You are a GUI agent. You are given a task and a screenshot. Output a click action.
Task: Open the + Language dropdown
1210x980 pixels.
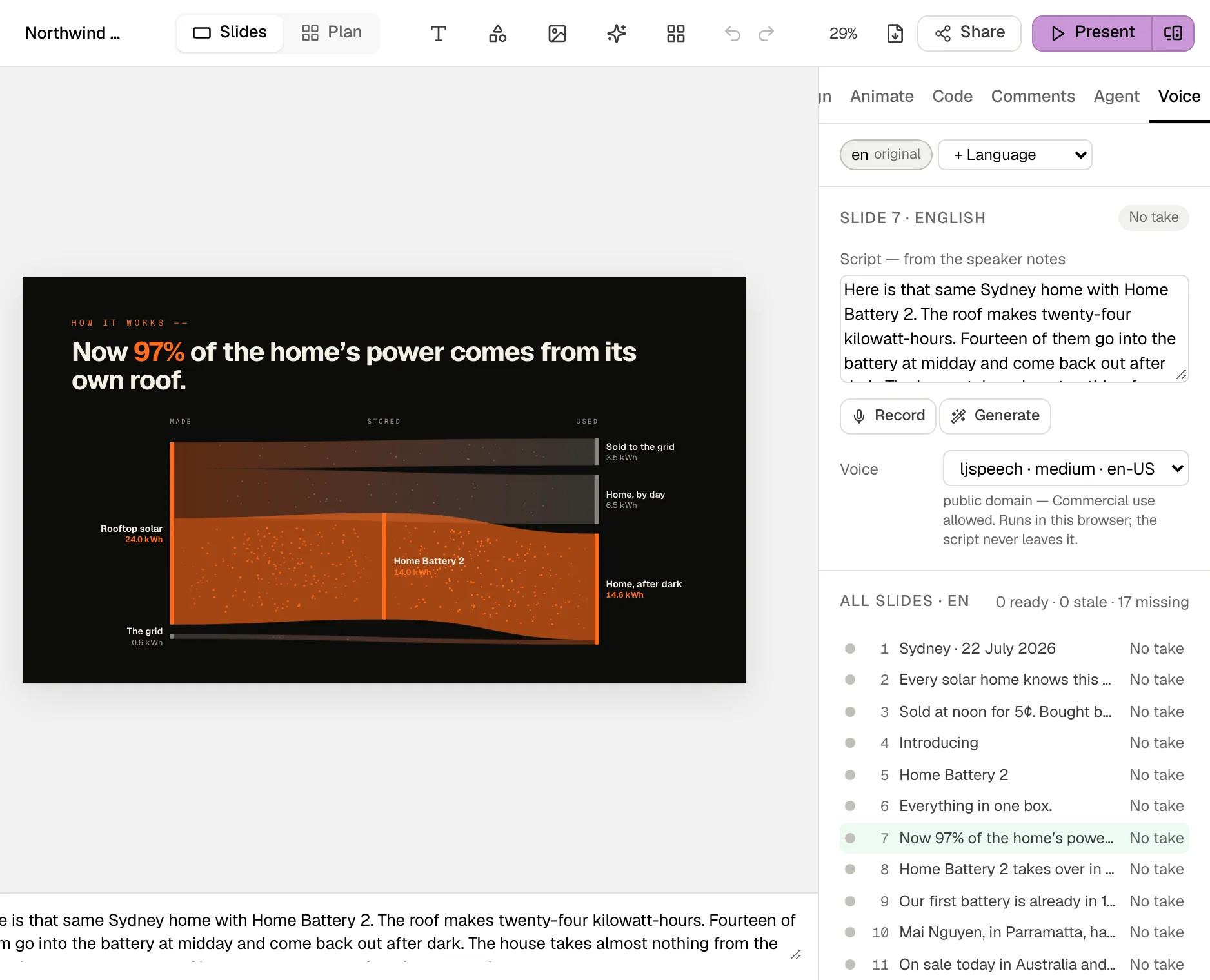[1015, 155]
